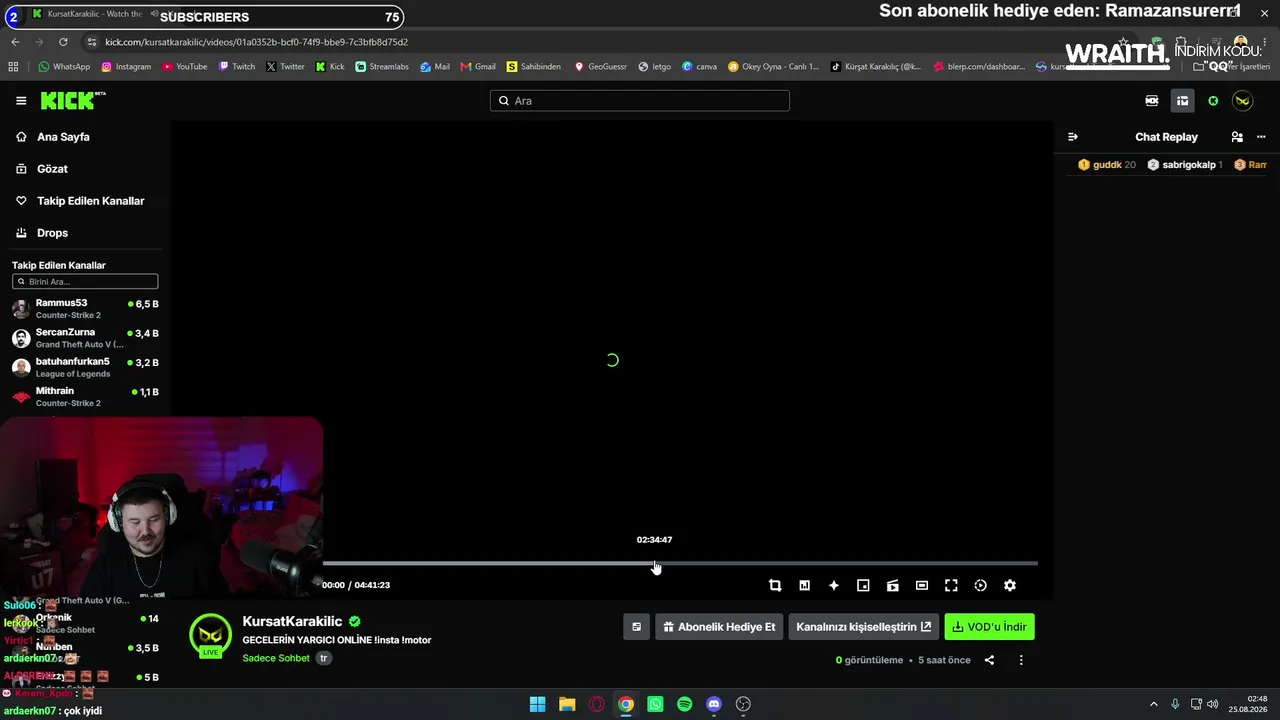Open SercanZurna channel
1280x720 pixels.
click(x=85, y=338)
